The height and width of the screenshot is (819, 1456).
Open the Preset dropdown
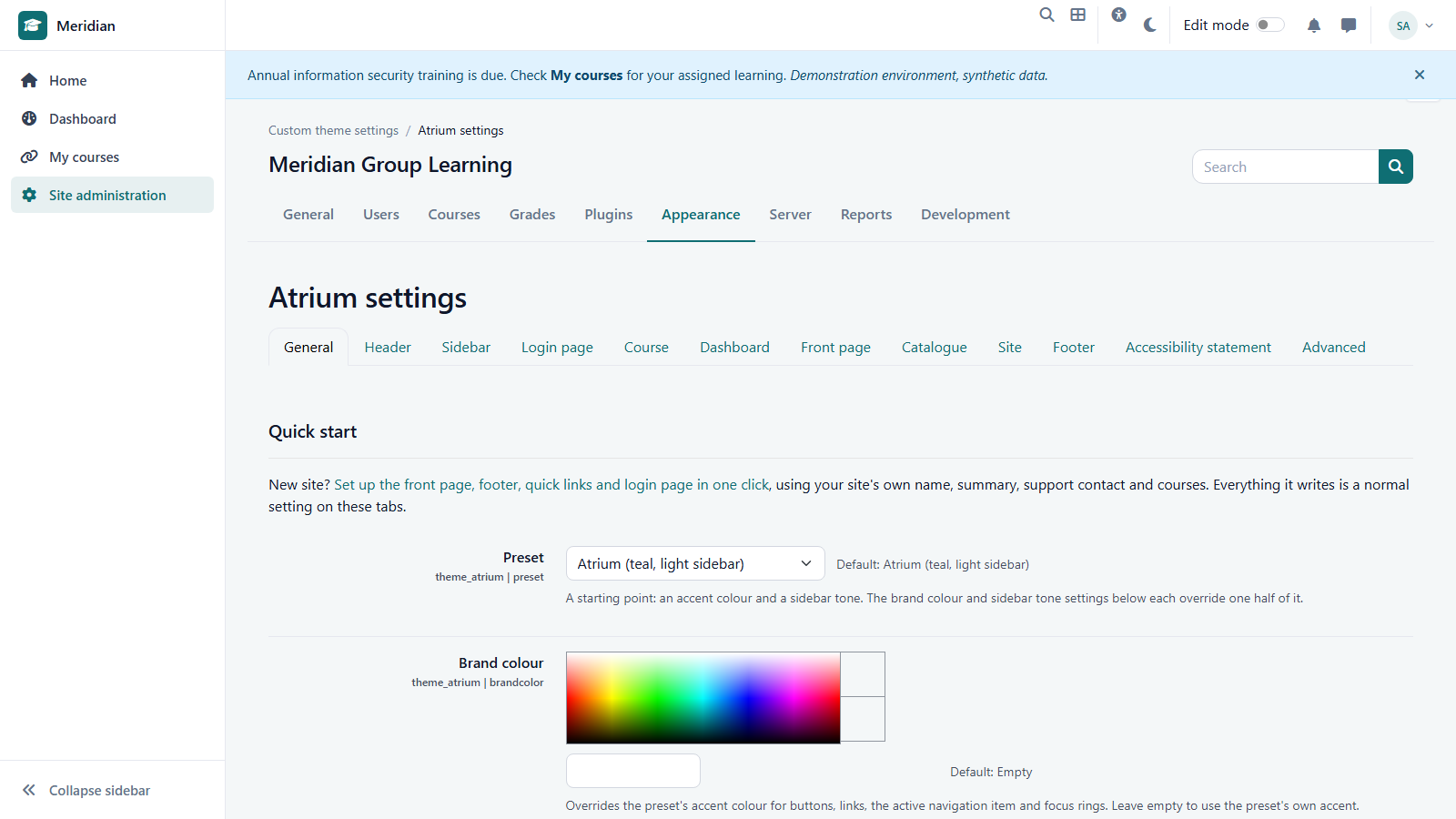point(695,563)
